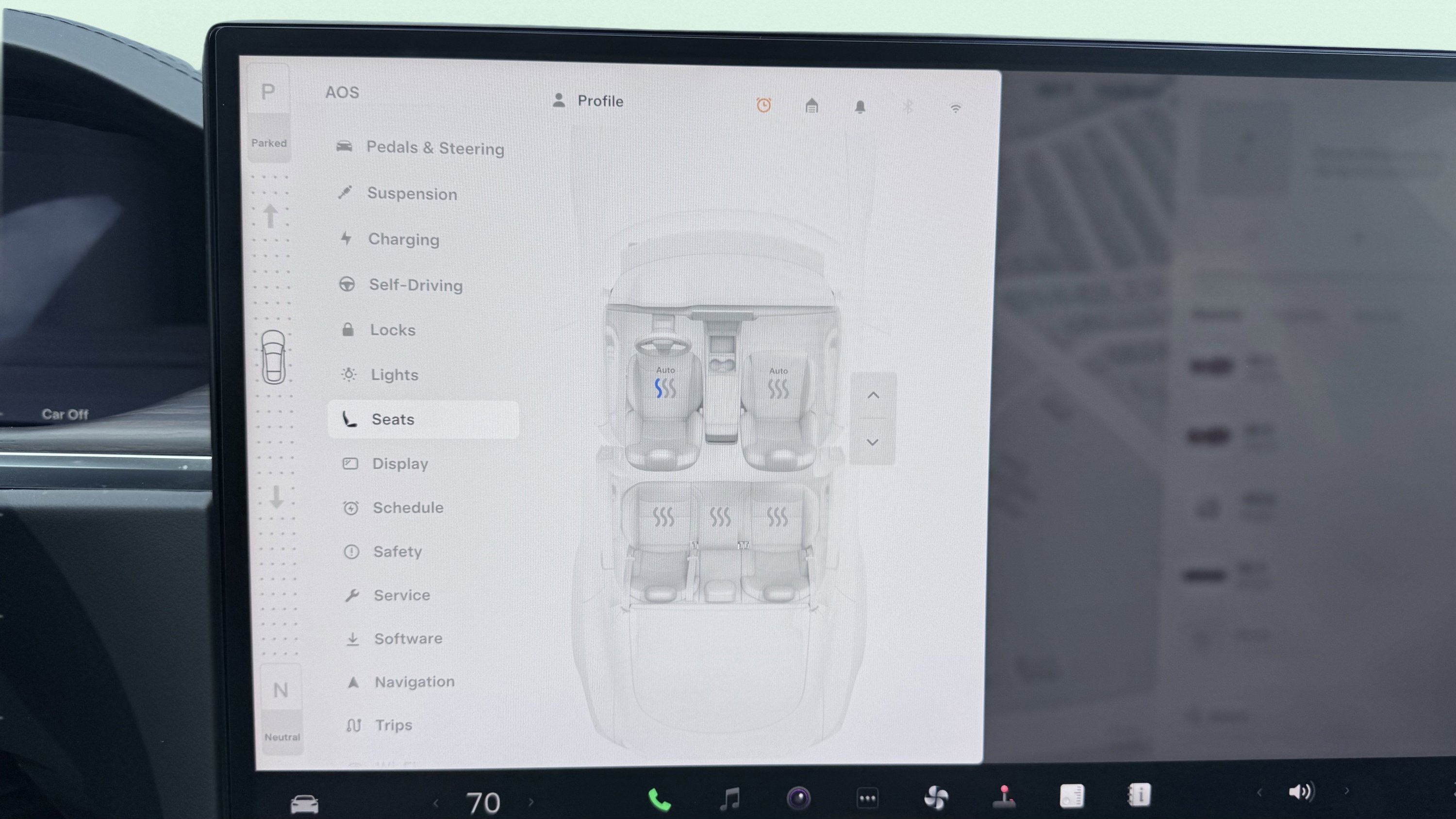Toggle front passenger seat heater

(x=778, y=389)
